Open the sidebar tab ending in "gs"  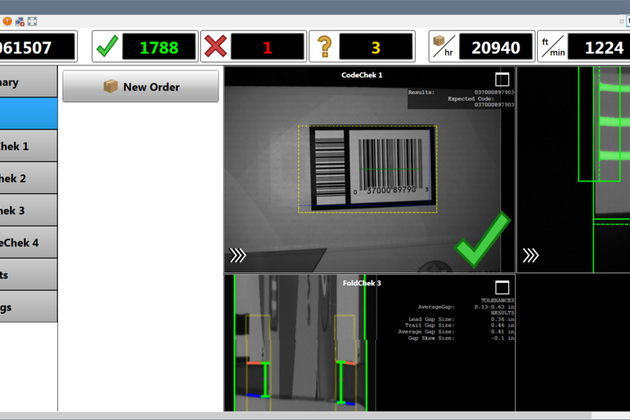pos(28,307)
